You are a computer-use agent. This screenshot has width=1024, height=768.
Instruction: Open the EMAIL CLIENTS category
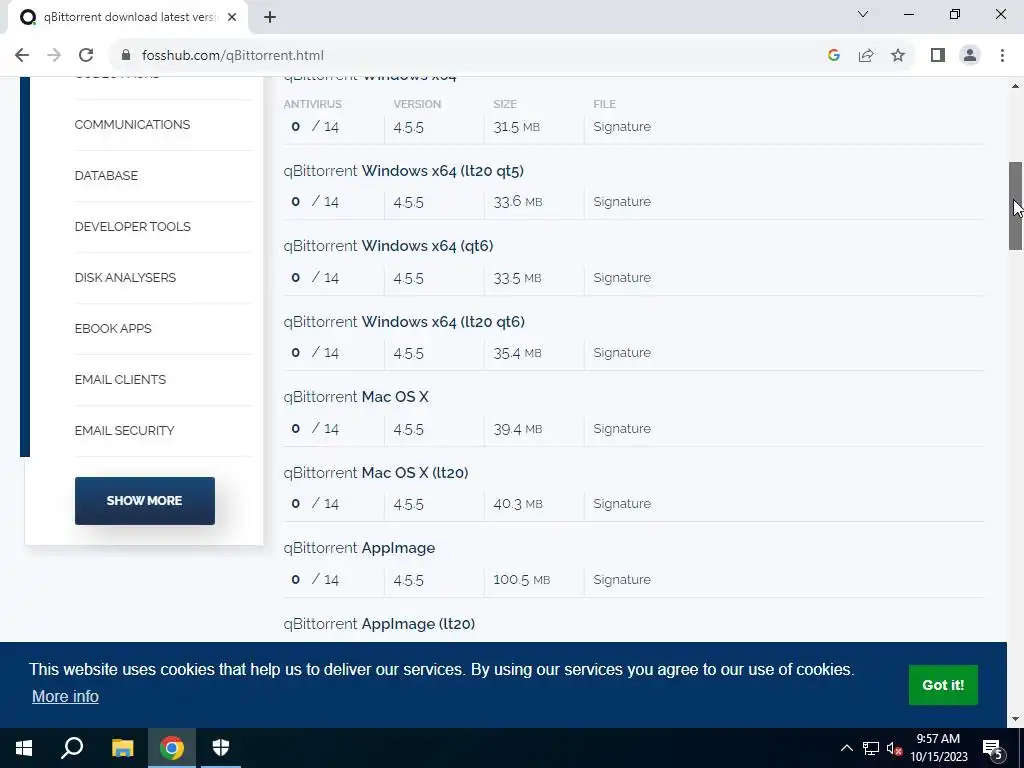pos(120,379)
